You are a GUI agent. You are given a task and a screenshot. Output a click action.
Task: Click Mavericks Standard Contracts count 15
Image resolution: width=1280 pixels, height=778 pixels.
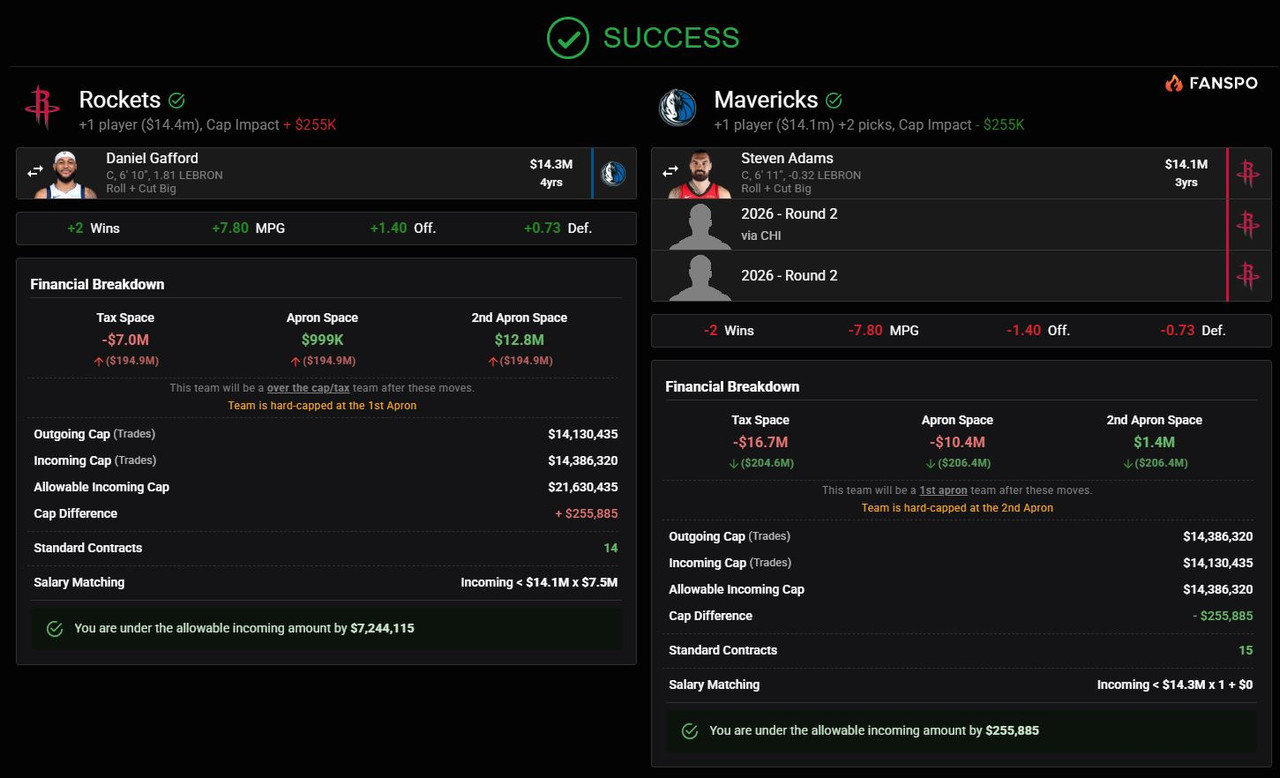tap(1245, 650)
